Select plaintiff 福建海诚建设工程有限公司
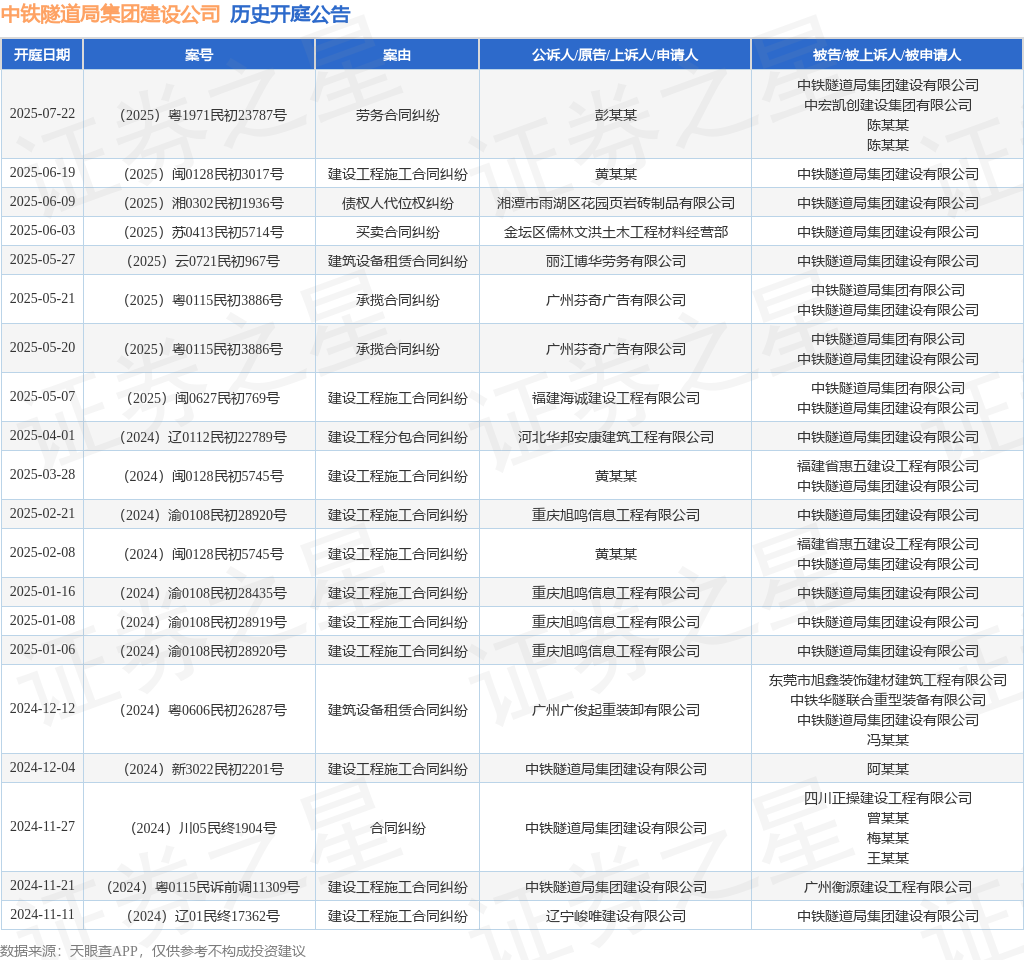 616,398
